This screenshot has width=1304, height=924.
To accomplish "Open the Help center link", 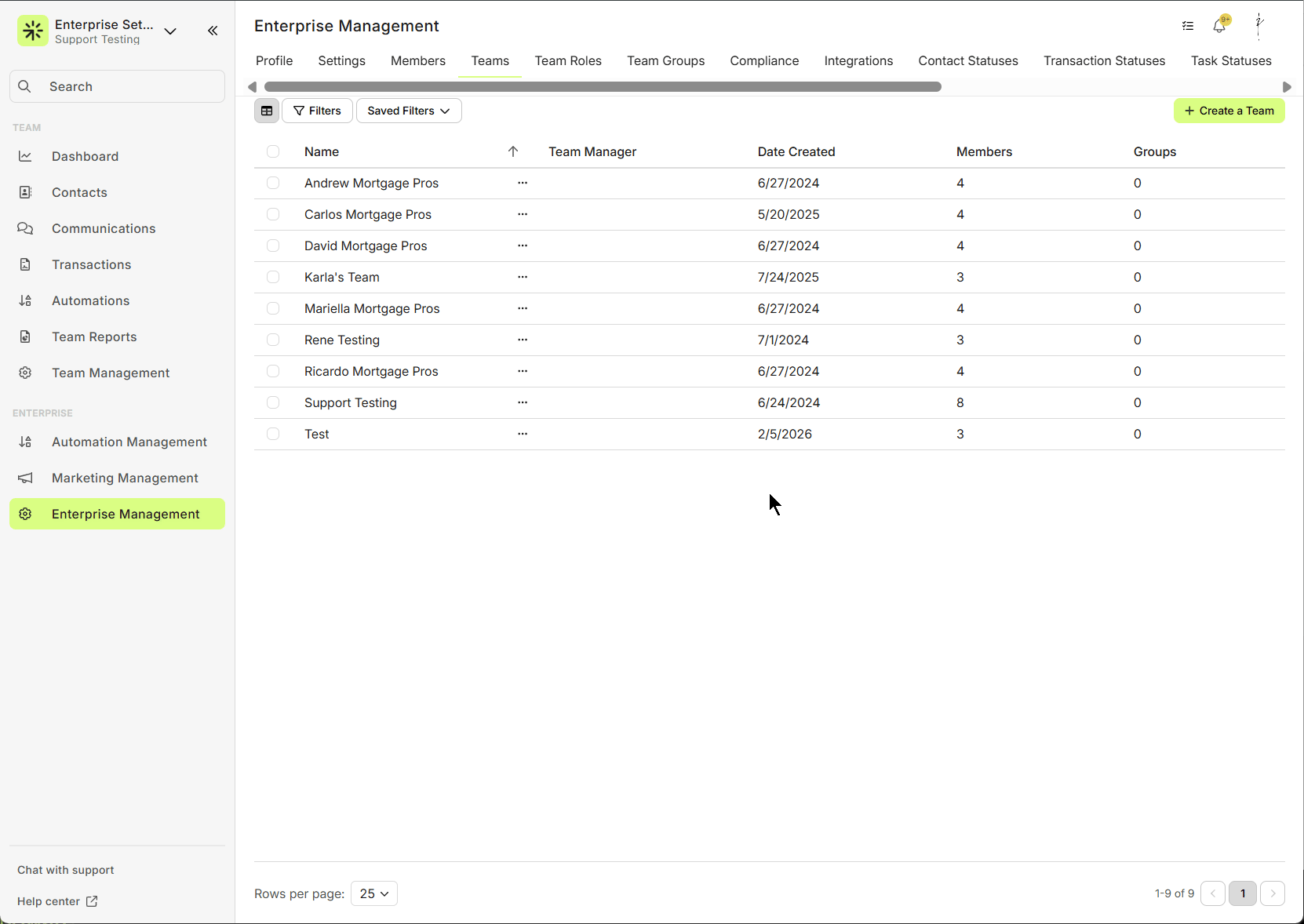I will [x=57, y=901].
